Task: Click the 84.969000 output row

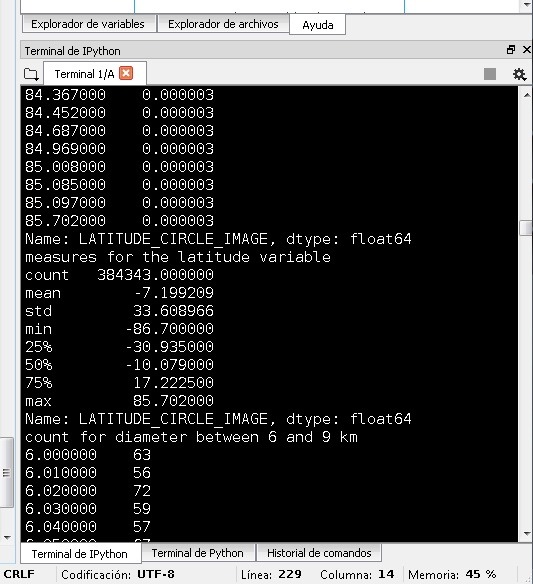Action: 119,149
